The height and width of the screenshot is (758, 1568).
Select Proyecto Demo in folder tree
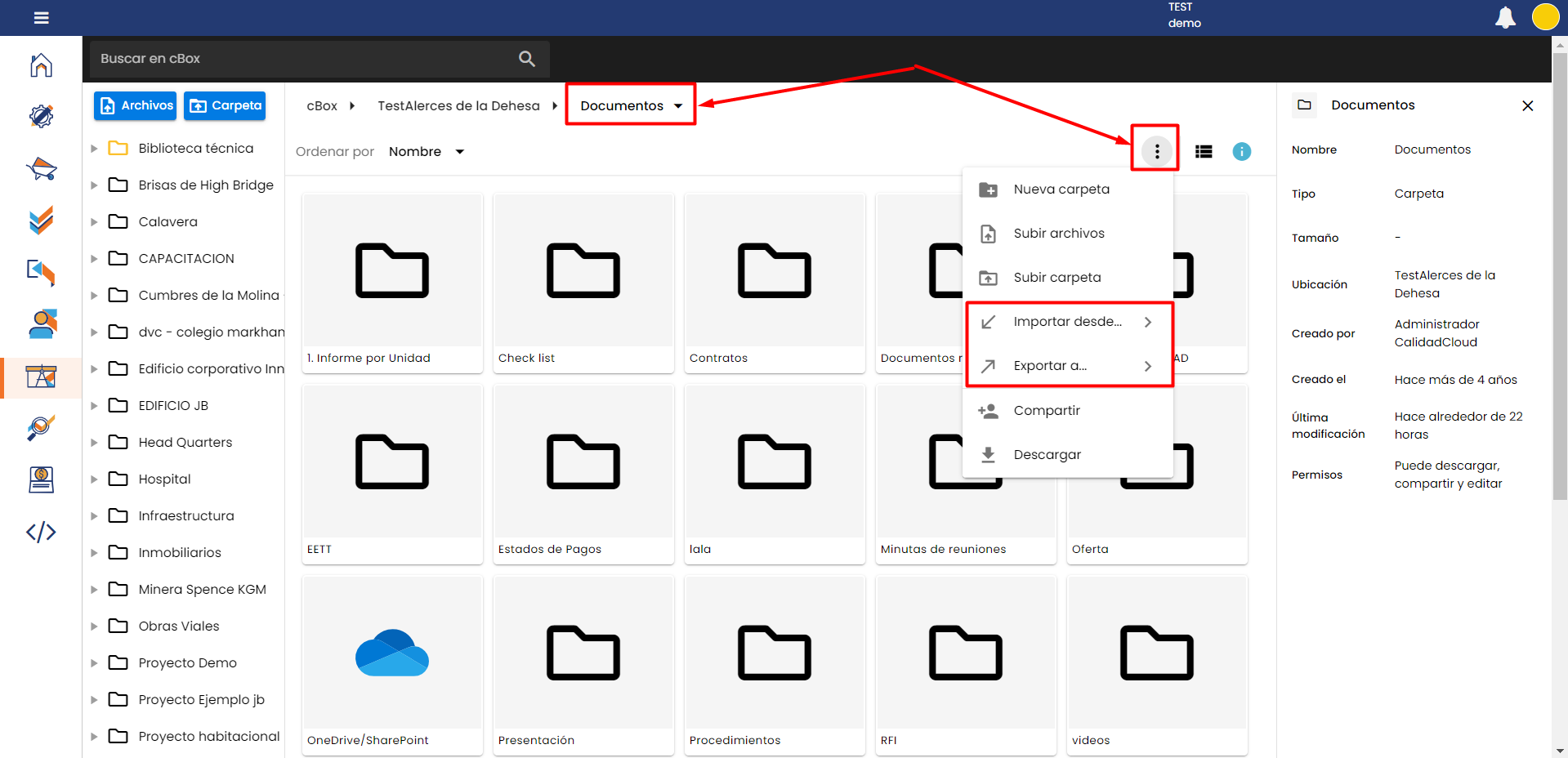coord(188,663)
